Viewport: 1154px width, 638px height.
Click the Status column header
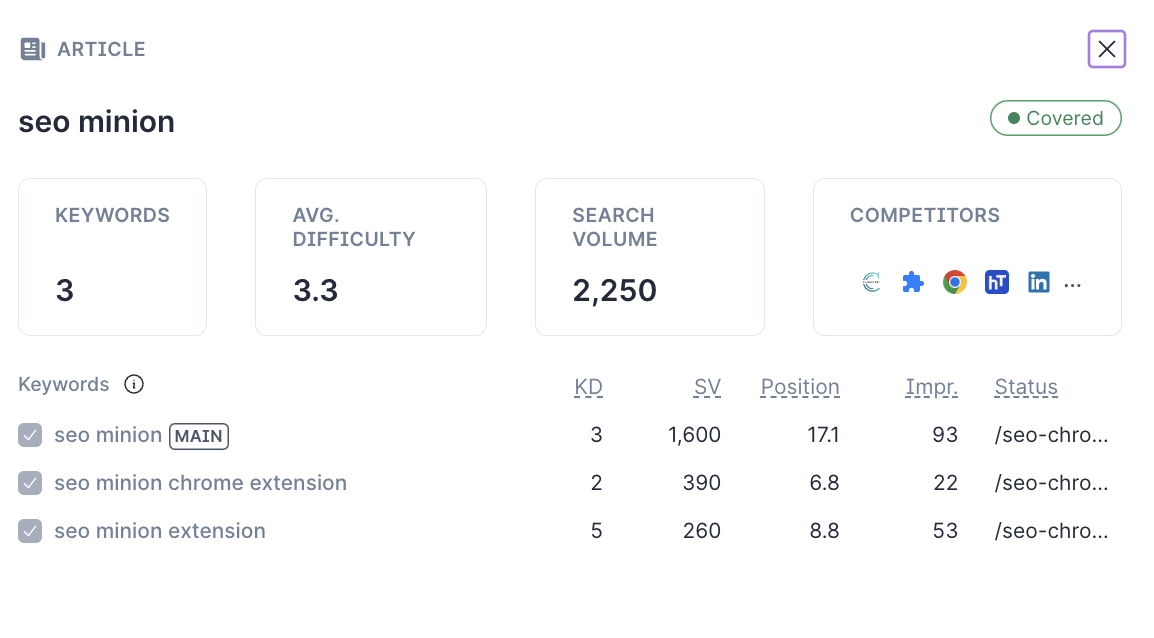1026,387
